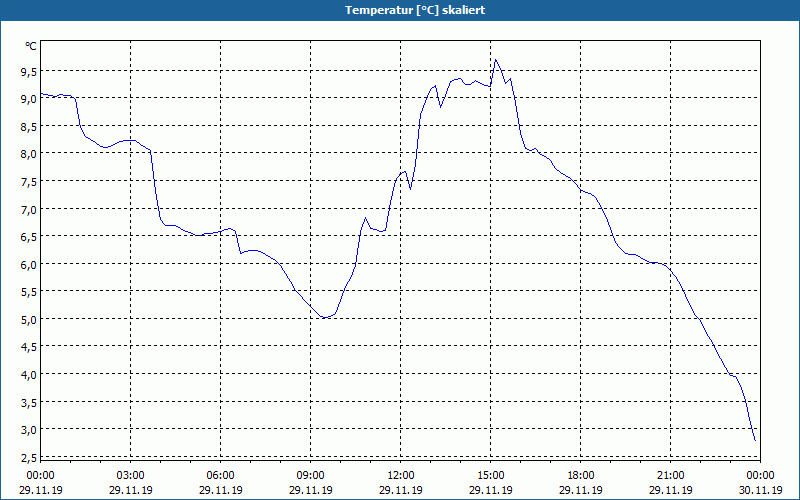
Task: Click the 5,5 axis tick label
Action: (29, 292)
